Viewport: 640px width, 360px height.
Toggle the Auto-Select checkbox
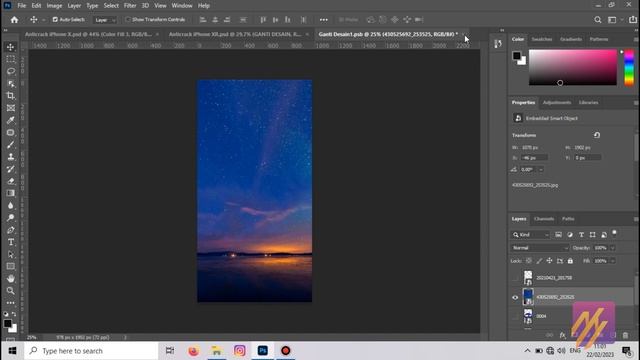(x=55, y=20)
